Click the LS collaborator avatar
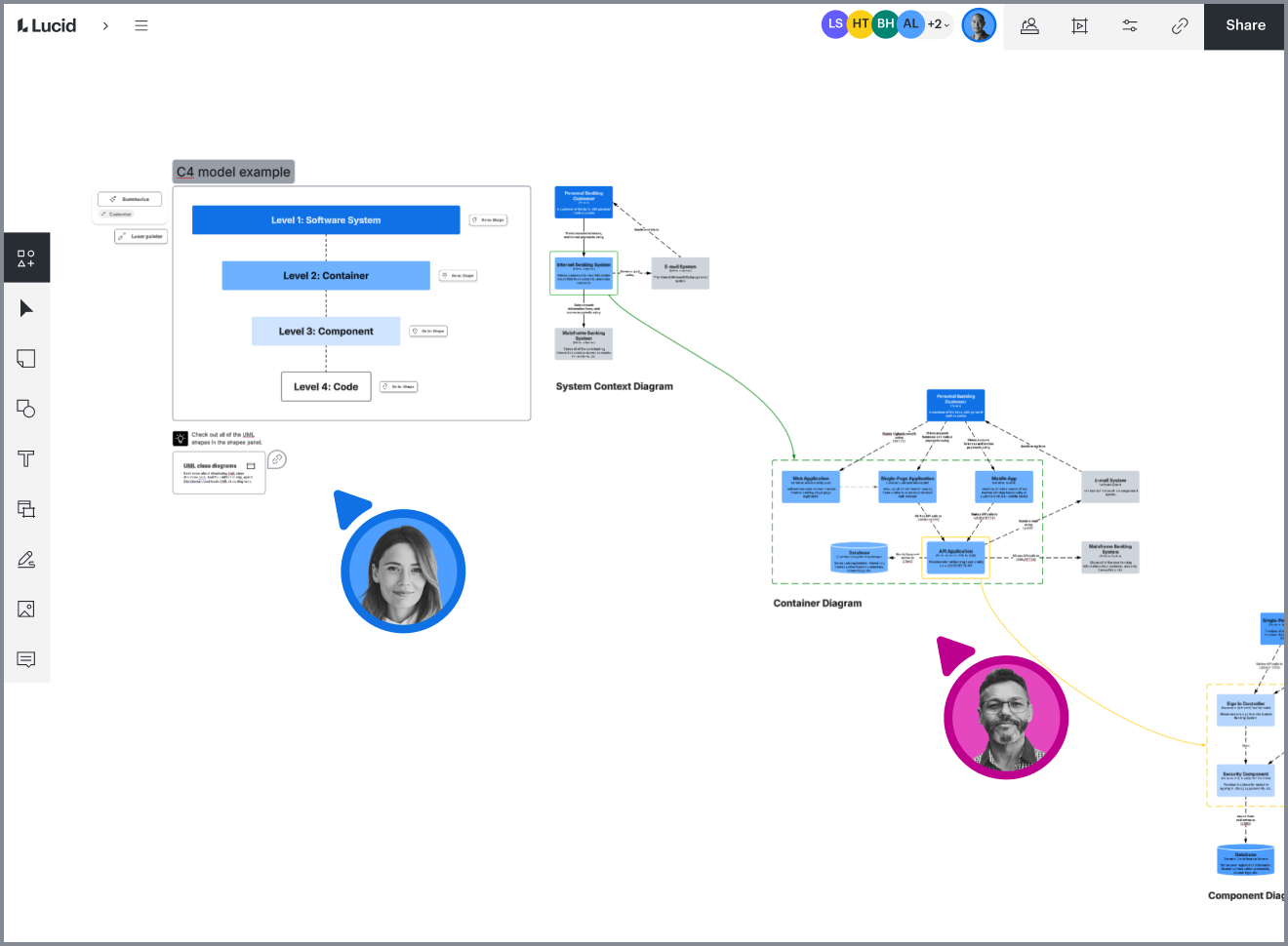 [835, 24]
